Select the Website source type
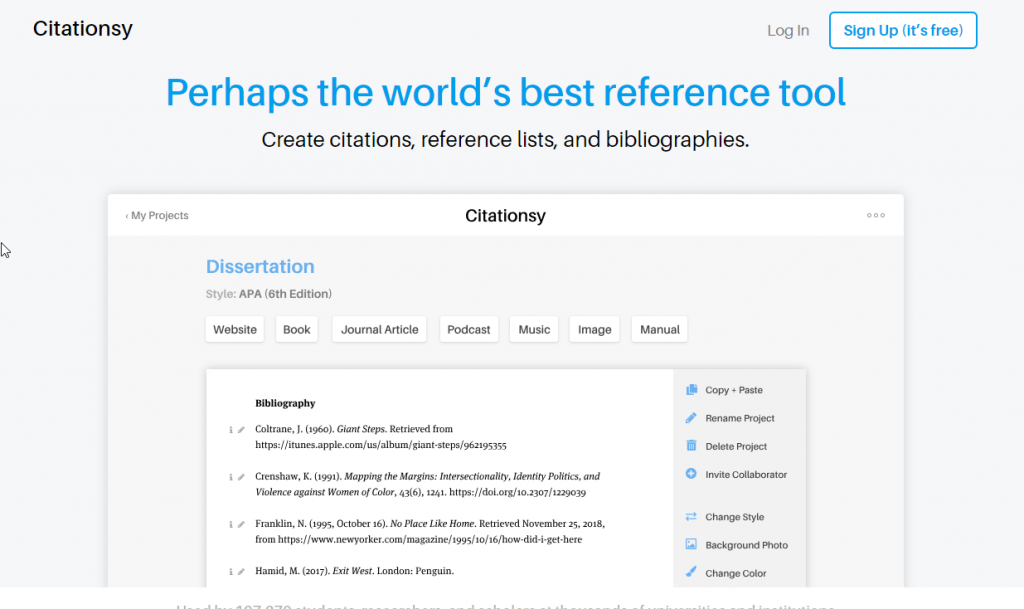This screenshot has width=1024, height=609. click(x=234, y=329)
